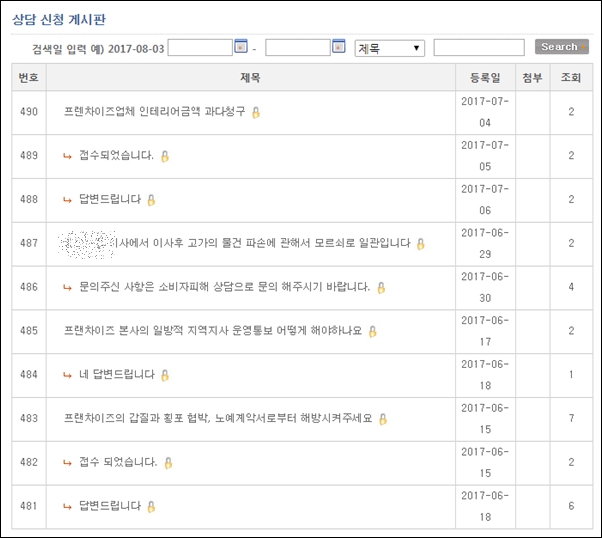Click lock icon on post 485 row
The image size is (602, 538).
click(x=372, y=331)
